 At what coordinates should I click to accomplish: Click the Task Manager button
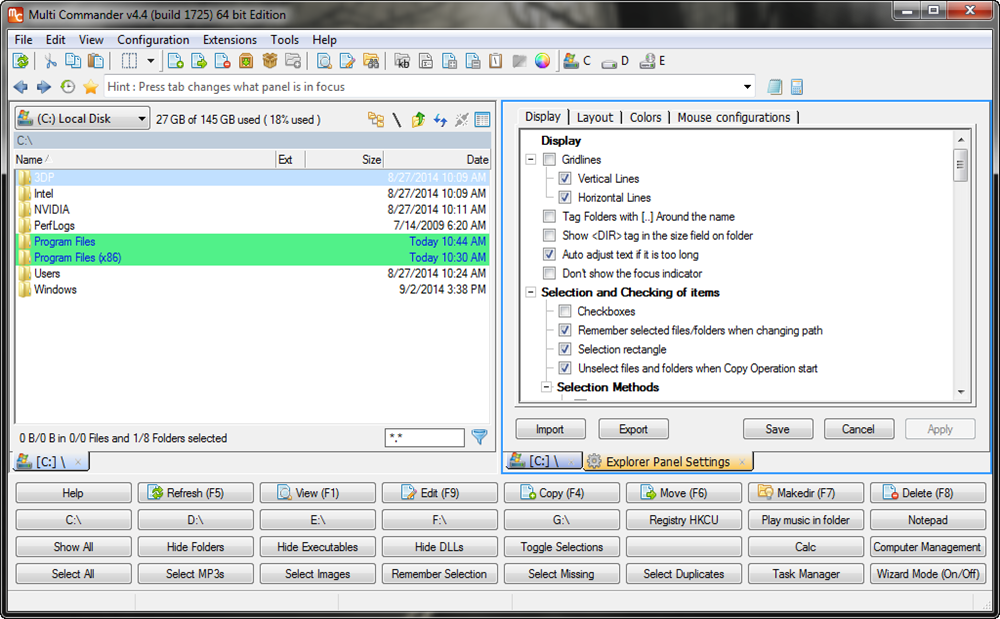click(x=805, y=574)
